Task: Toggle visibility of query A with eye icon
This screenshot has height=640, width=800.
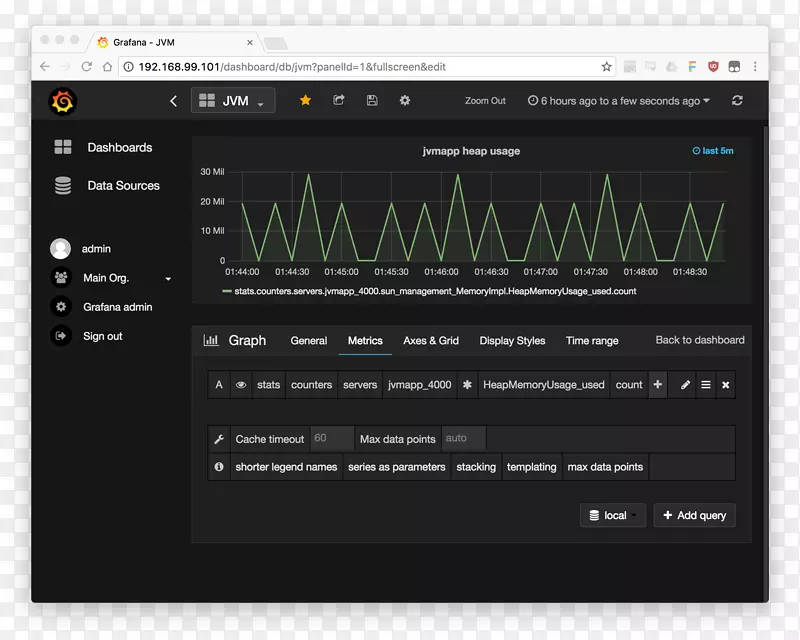Action: [x=241, y=385]
